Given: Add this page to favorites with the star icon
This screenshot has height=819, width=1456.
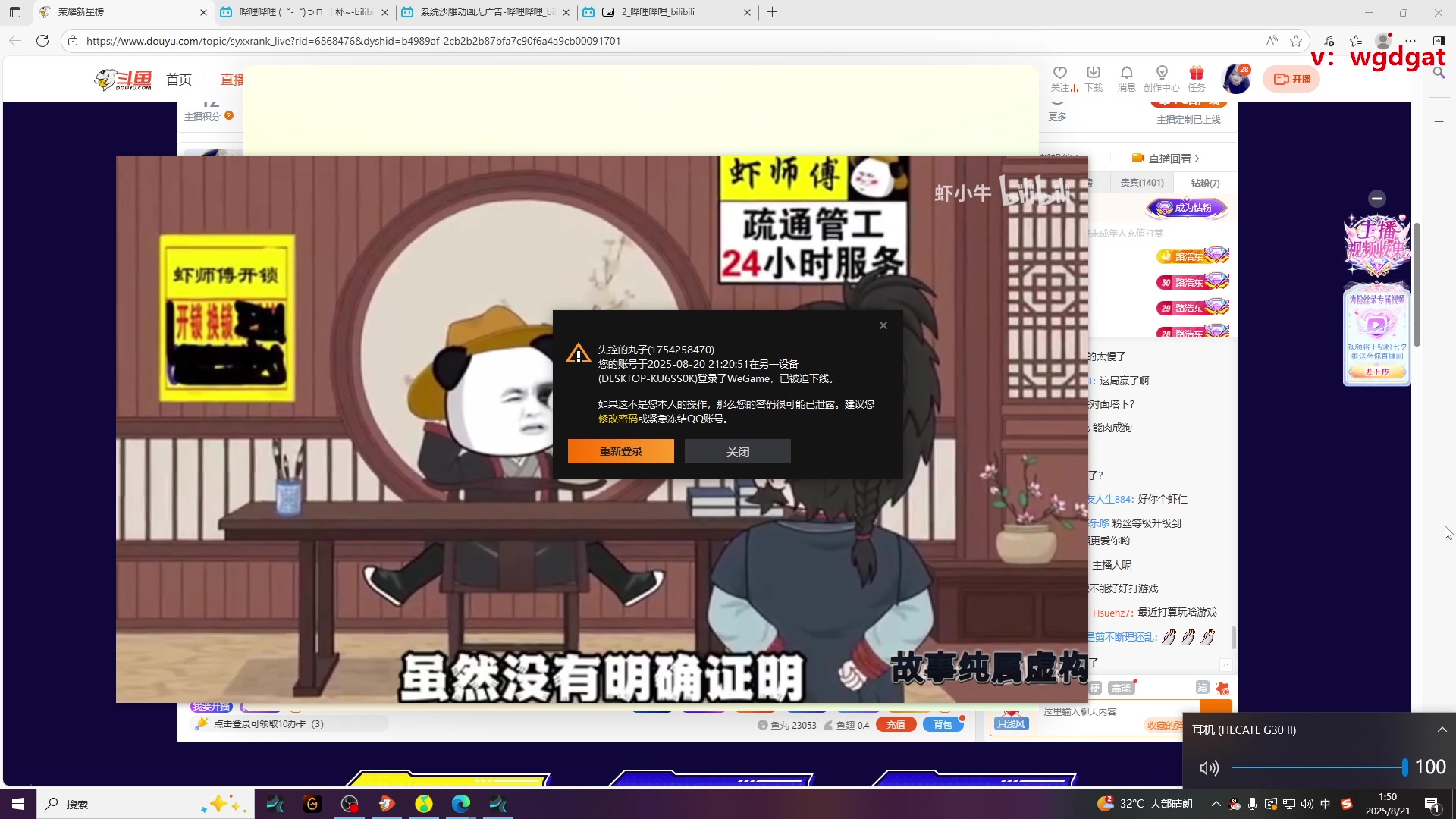Looking at the screenshot, I should tap(1296, 41).
